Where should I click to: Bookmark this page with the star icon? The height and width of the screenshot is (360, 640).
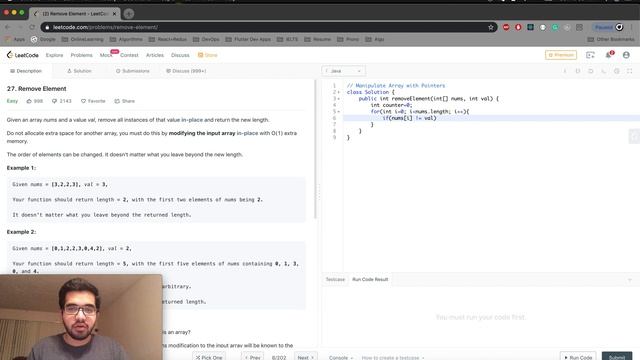[x=491, y=27]
